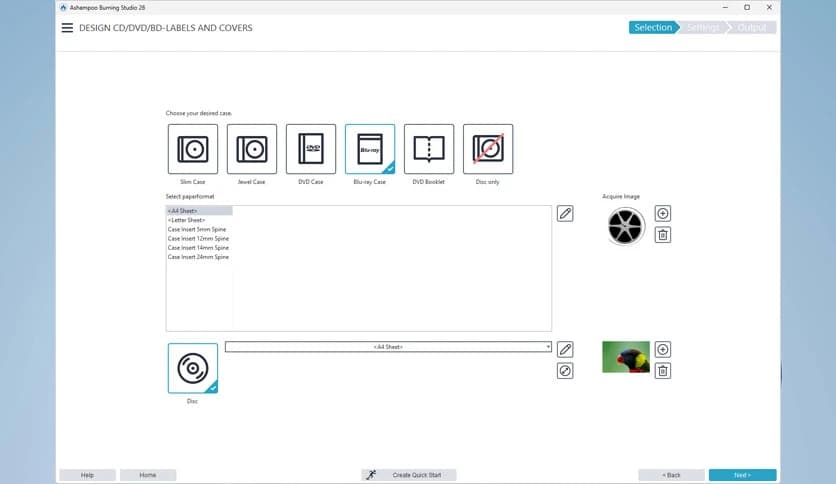
Task: Add an image for the disc label
Action: click(663, 350)
